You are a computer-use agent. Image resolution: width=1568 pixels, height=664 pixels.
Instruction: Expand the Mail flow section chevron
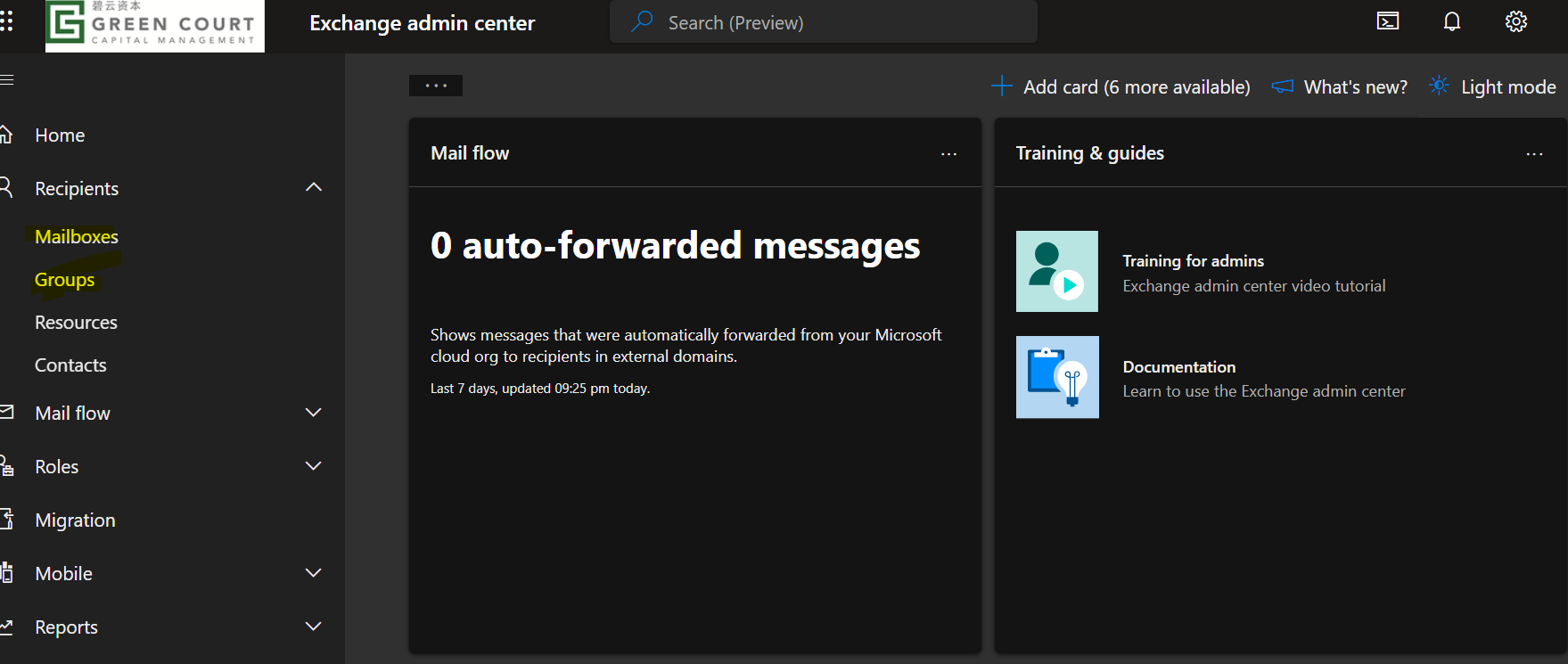314,412
